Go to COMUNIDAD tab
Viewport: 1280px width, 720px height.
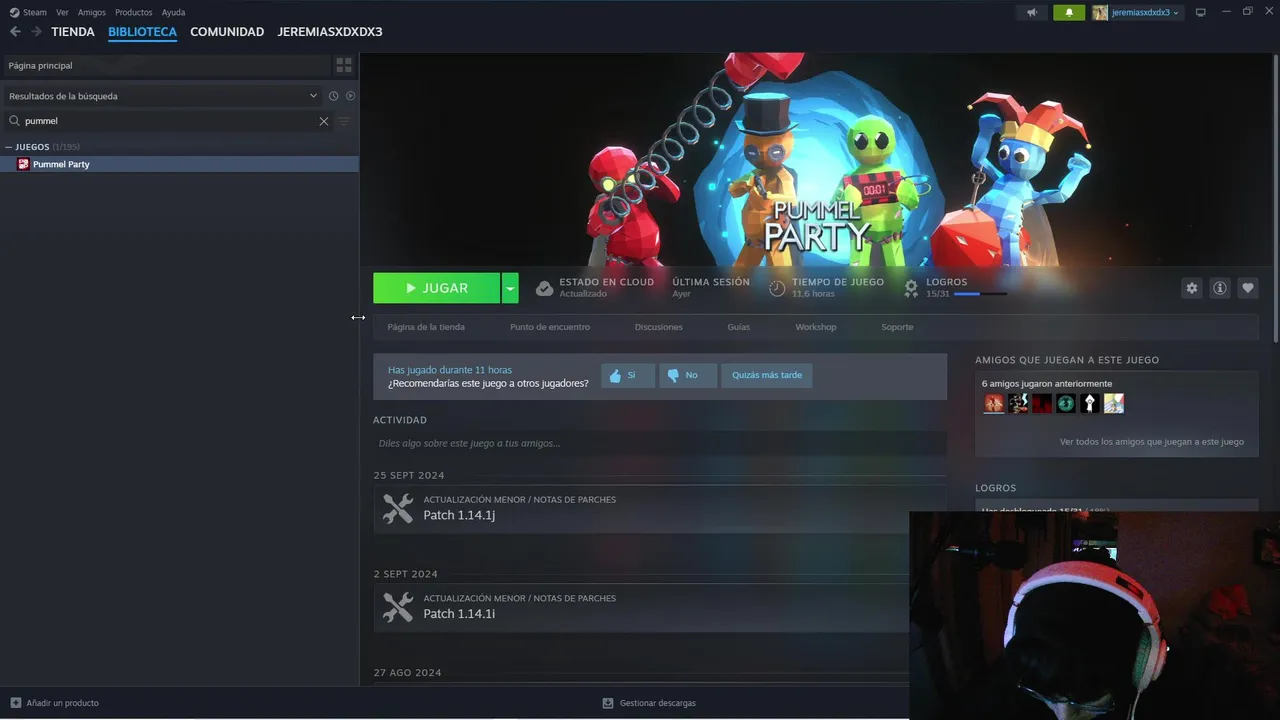pos(227,32)
